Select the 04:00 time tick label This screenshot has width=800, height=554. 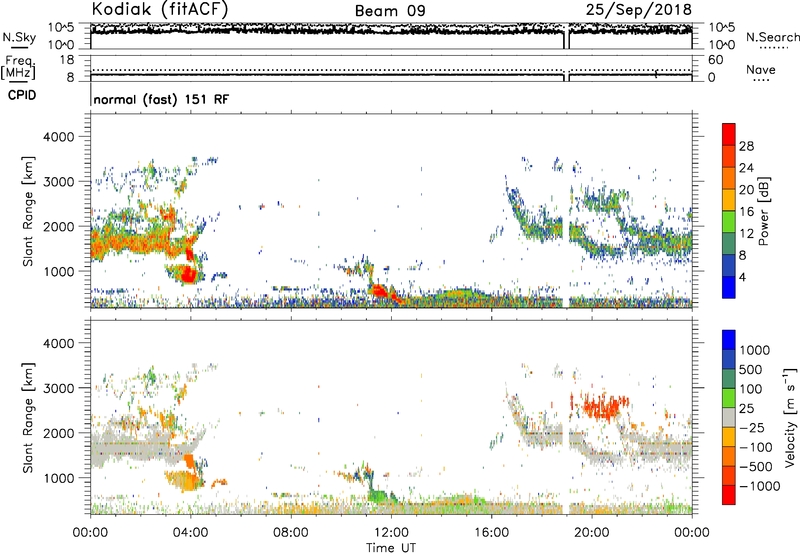[x=190, y=533]
